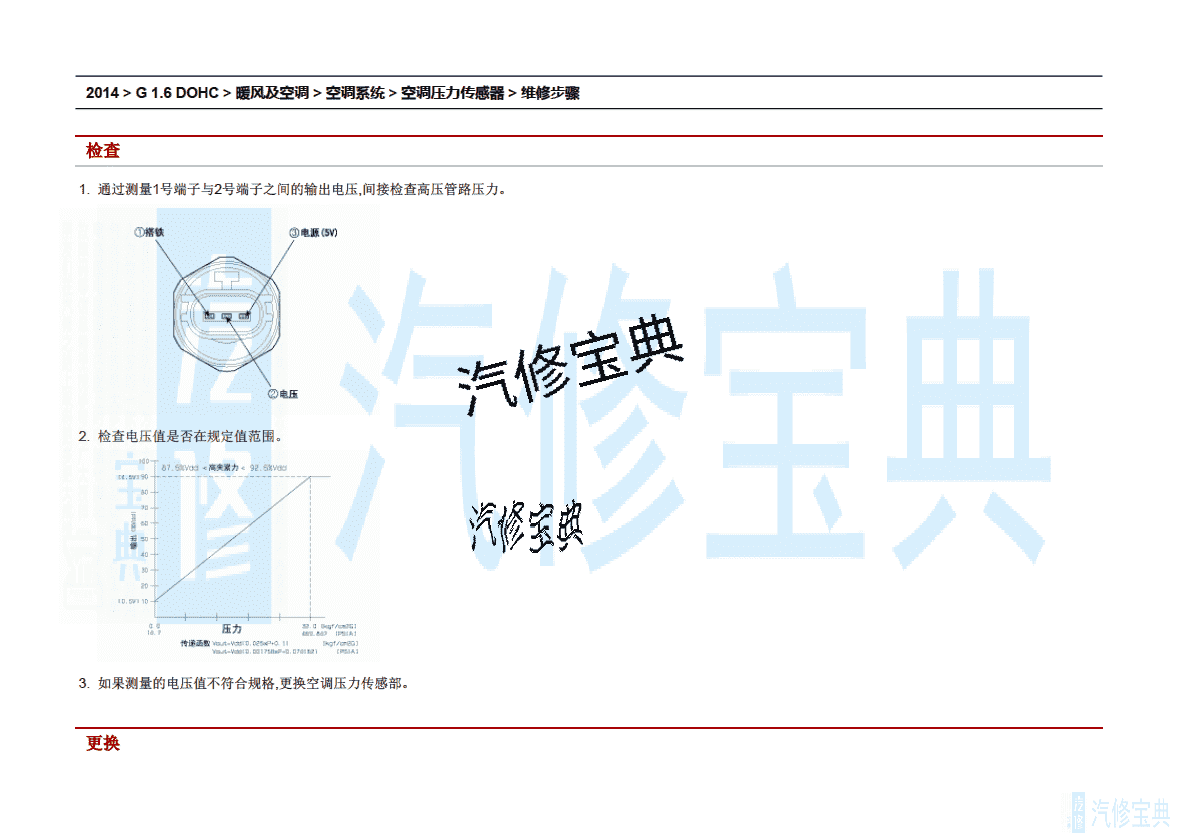The width and height of the screenshot is (1178, 833).
Task: Click the '①搭铁' connector label
Action: pos(150,232)
